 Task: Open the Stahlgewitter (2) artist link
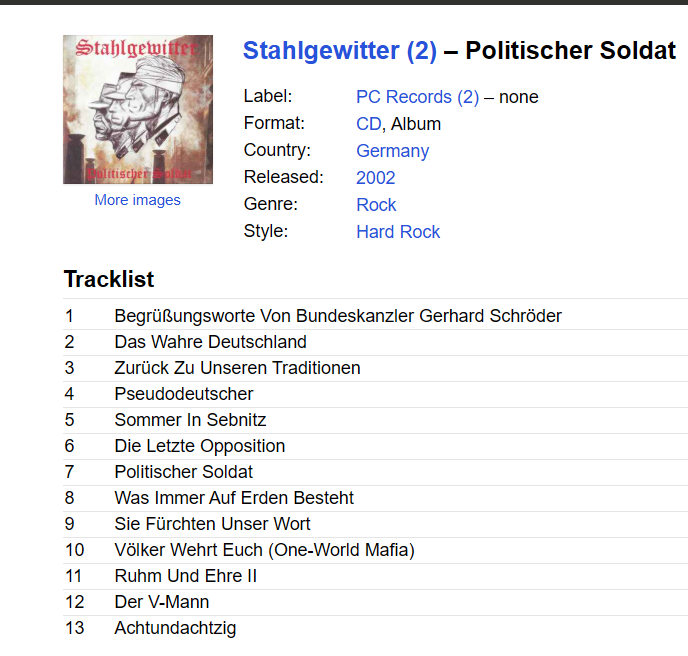point(340,51)
